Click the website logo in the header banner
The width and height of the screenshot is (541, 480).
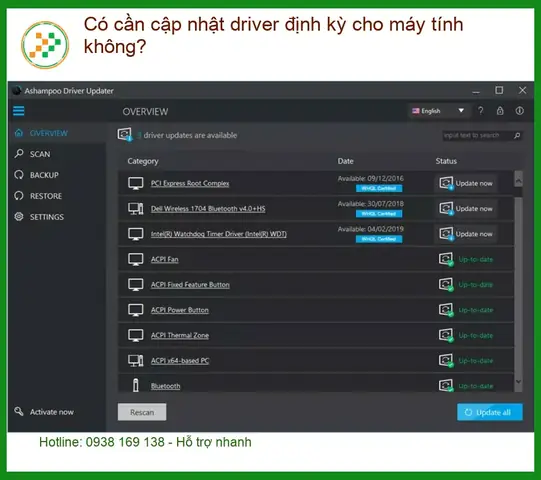click(45, 45)
